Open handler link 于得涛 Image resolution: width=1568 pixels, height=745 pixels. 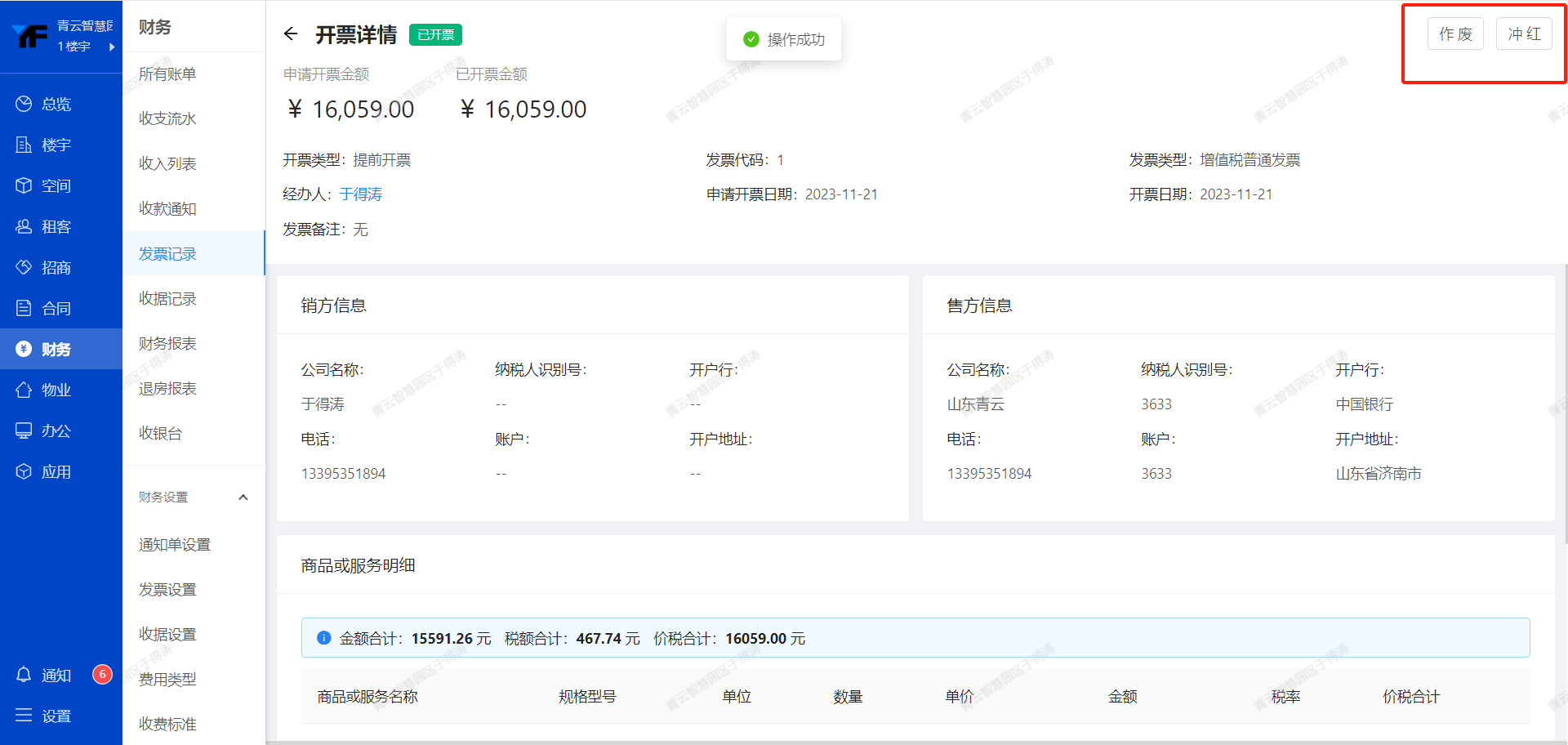361,194
